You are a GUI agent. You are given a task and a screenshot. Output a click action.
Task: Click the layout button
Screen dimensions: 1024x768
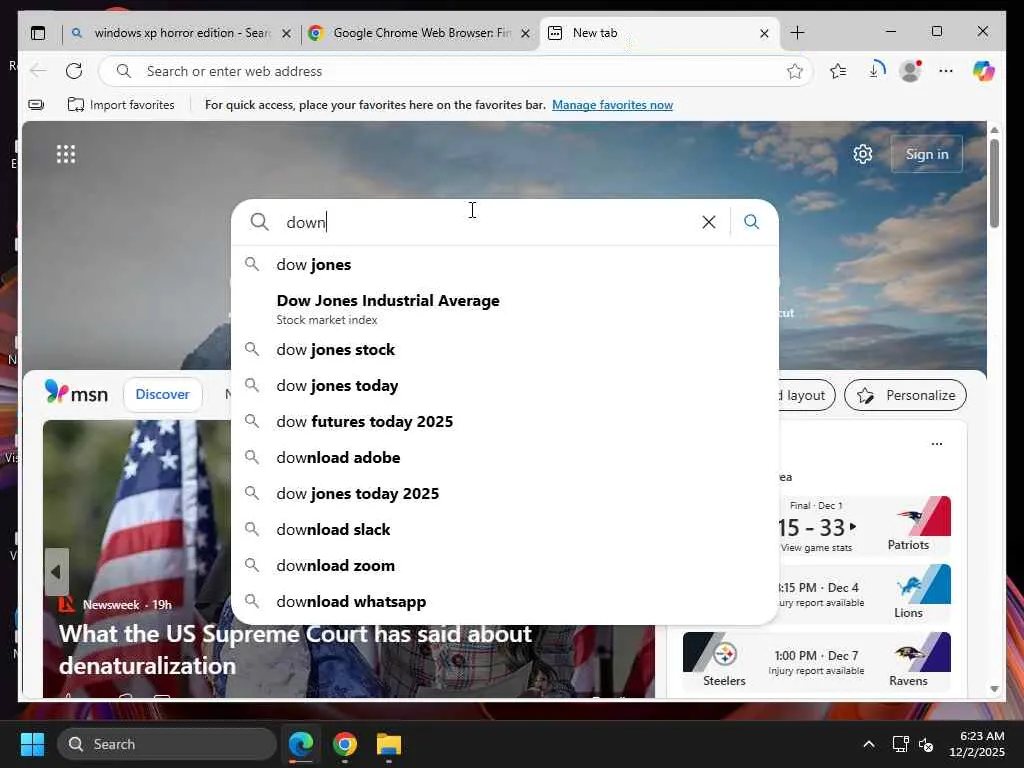coord(807,395)
